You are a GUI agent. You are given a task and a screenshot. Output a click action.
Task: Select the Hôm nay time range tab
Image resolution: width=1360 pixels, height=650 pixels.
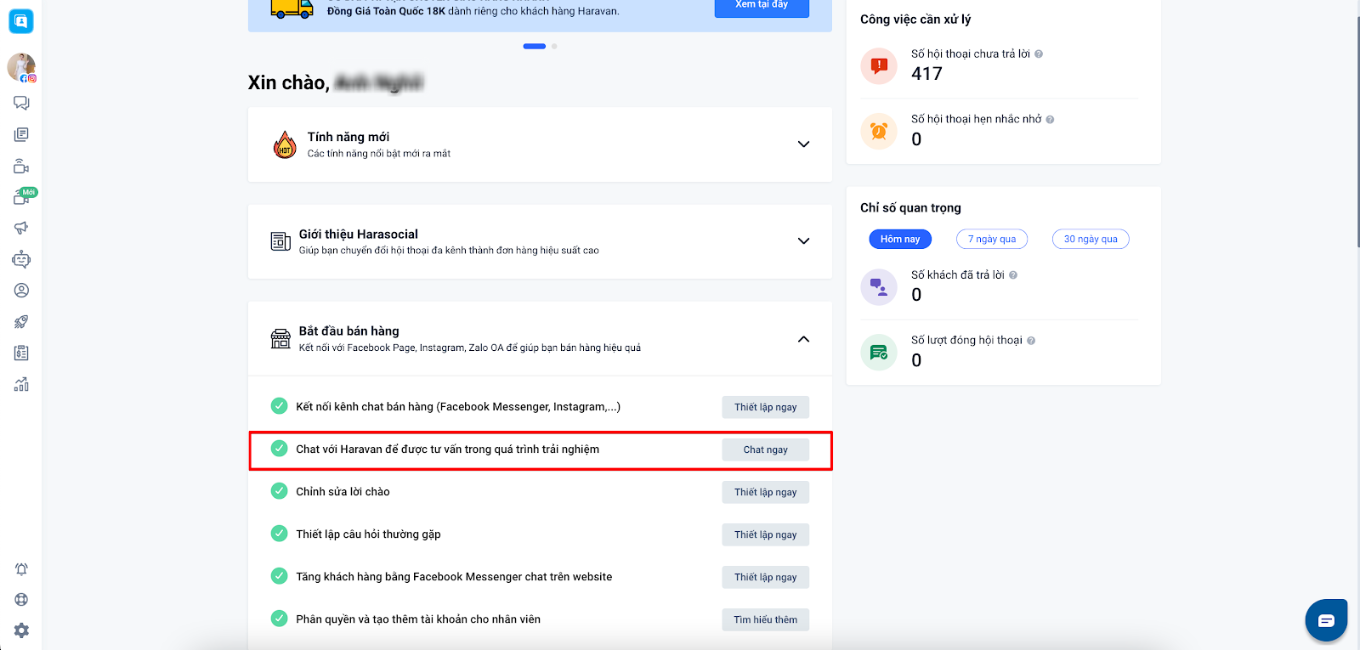pyautogui.click(x=900, y=239)
